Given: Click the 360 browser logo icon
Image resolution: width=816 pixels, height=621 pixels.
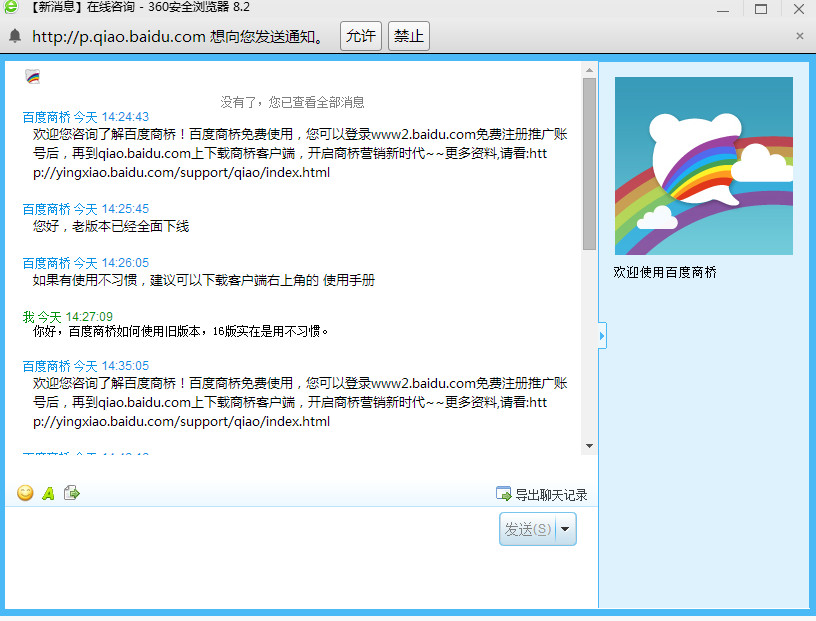Looking at the screenshot, I should click(x=10, y=7).
